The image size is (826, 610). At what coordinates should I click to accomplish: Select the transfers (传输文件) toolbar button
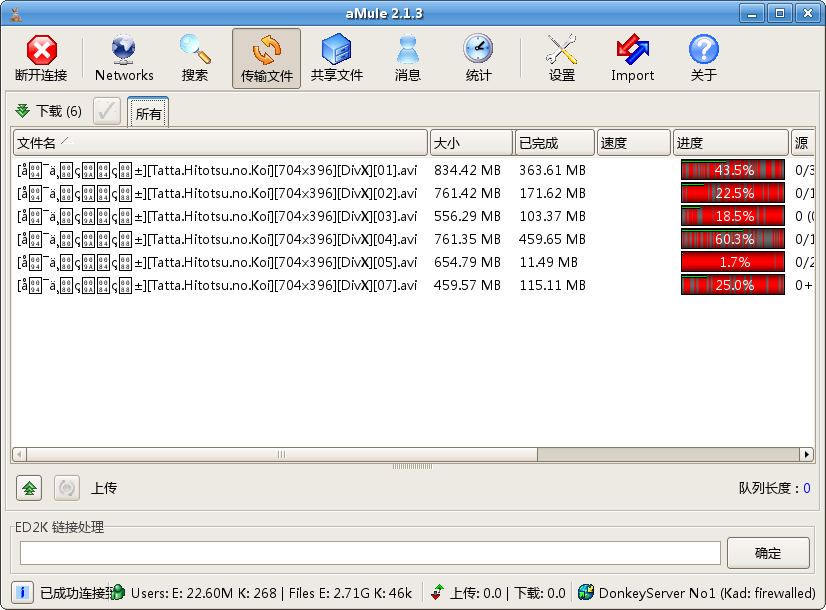click(x=267, y=58)
